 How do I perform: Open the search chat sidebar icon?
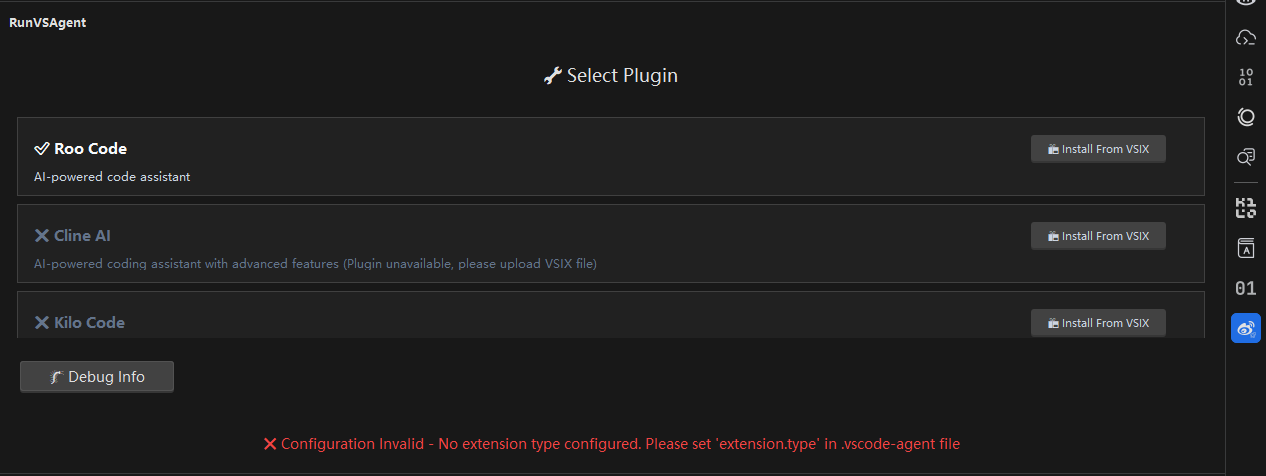1245,157
